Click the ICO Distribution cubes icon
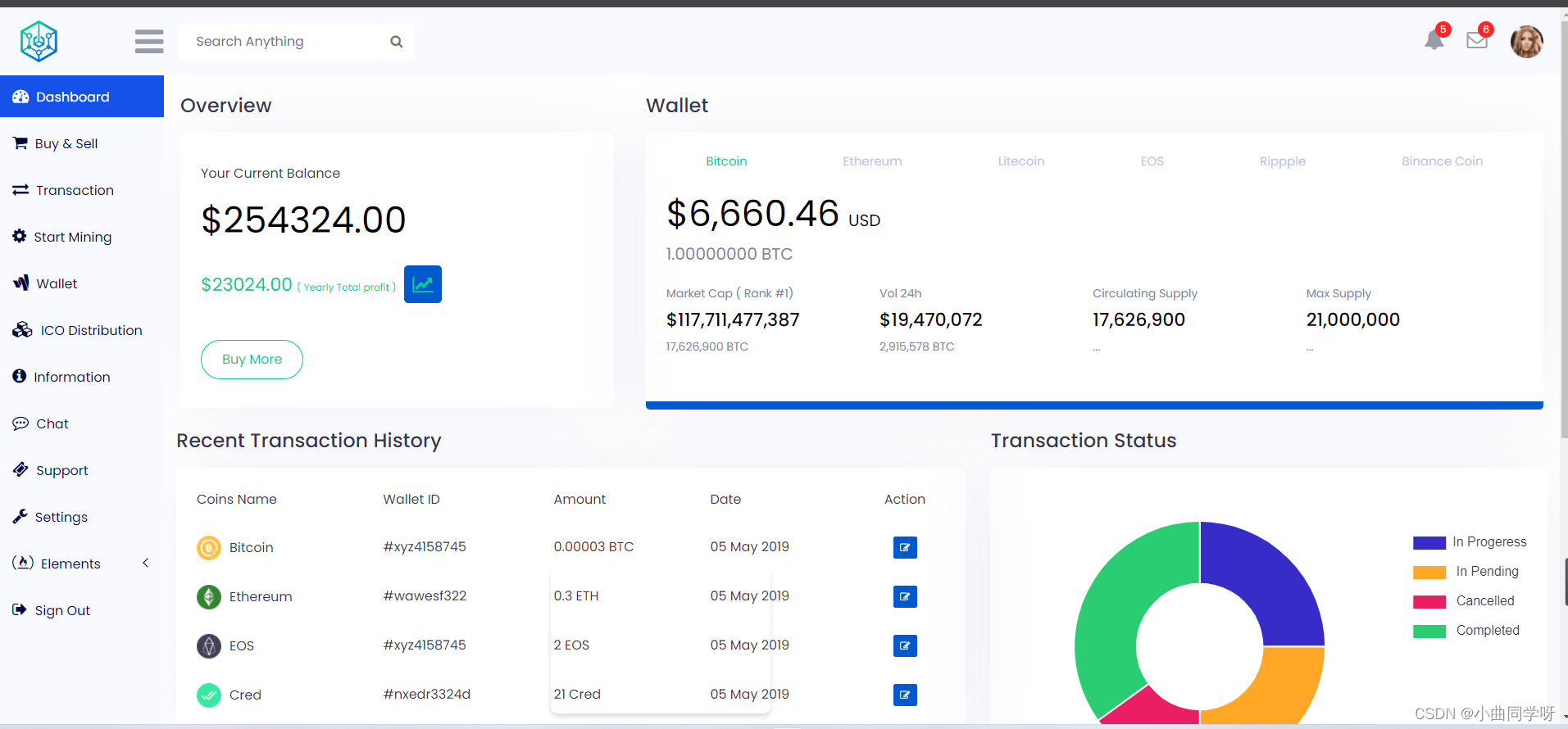The image size is (1568, 729). [x=22, y=329]
